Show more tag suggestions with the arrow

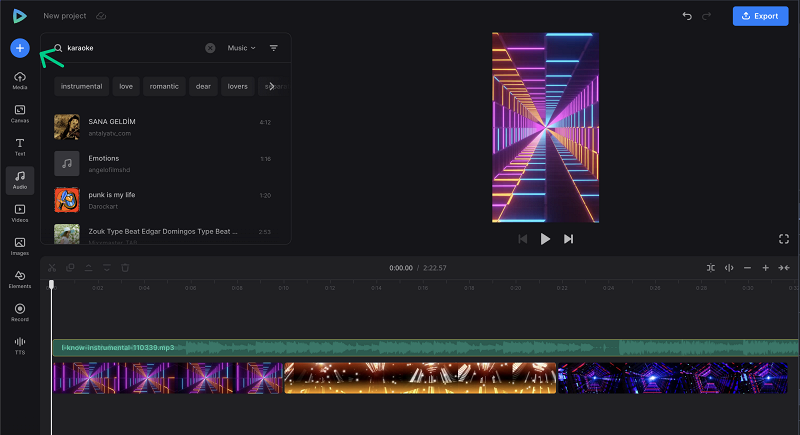click(x=271, y=86)
